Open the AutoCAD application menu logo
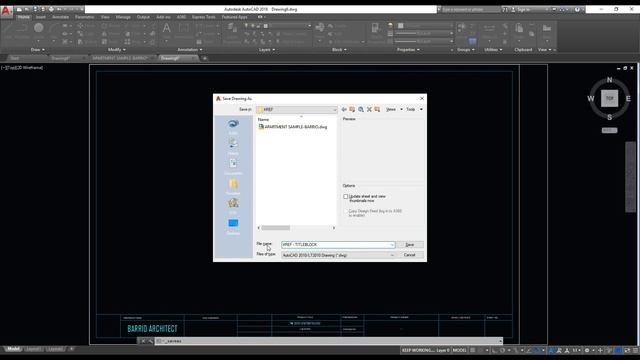 [x=6, y=11]
